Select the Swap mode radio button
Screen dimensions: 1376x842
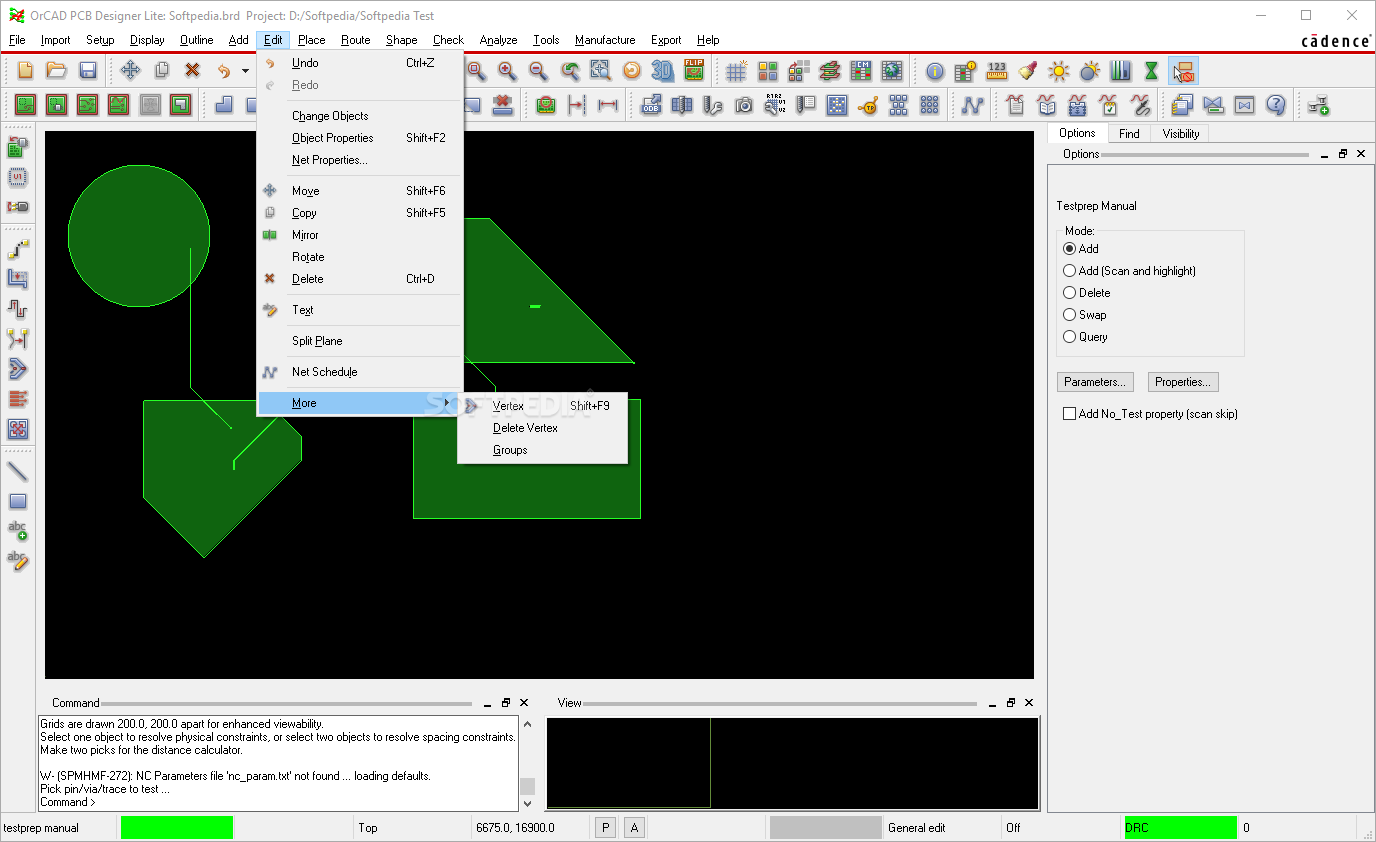click(x=1069, y=315)
